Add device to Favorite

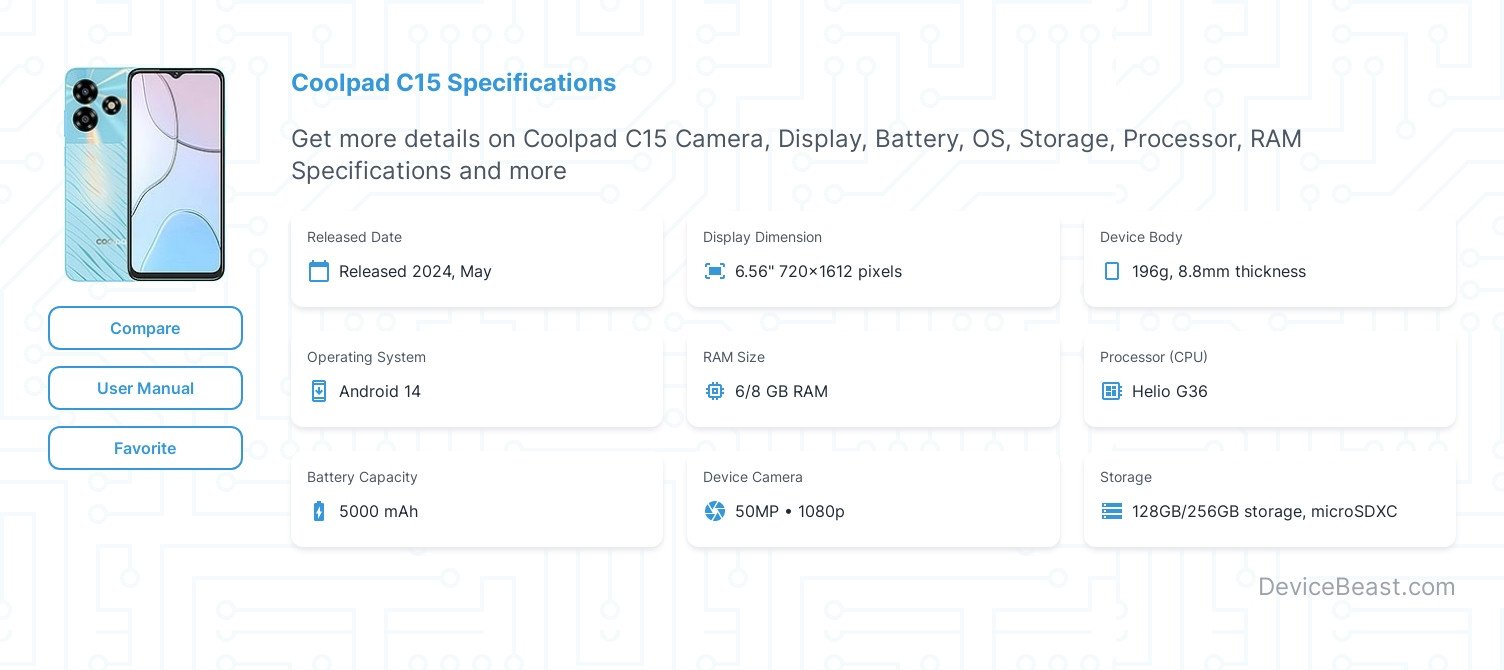[x=145, y=448]
